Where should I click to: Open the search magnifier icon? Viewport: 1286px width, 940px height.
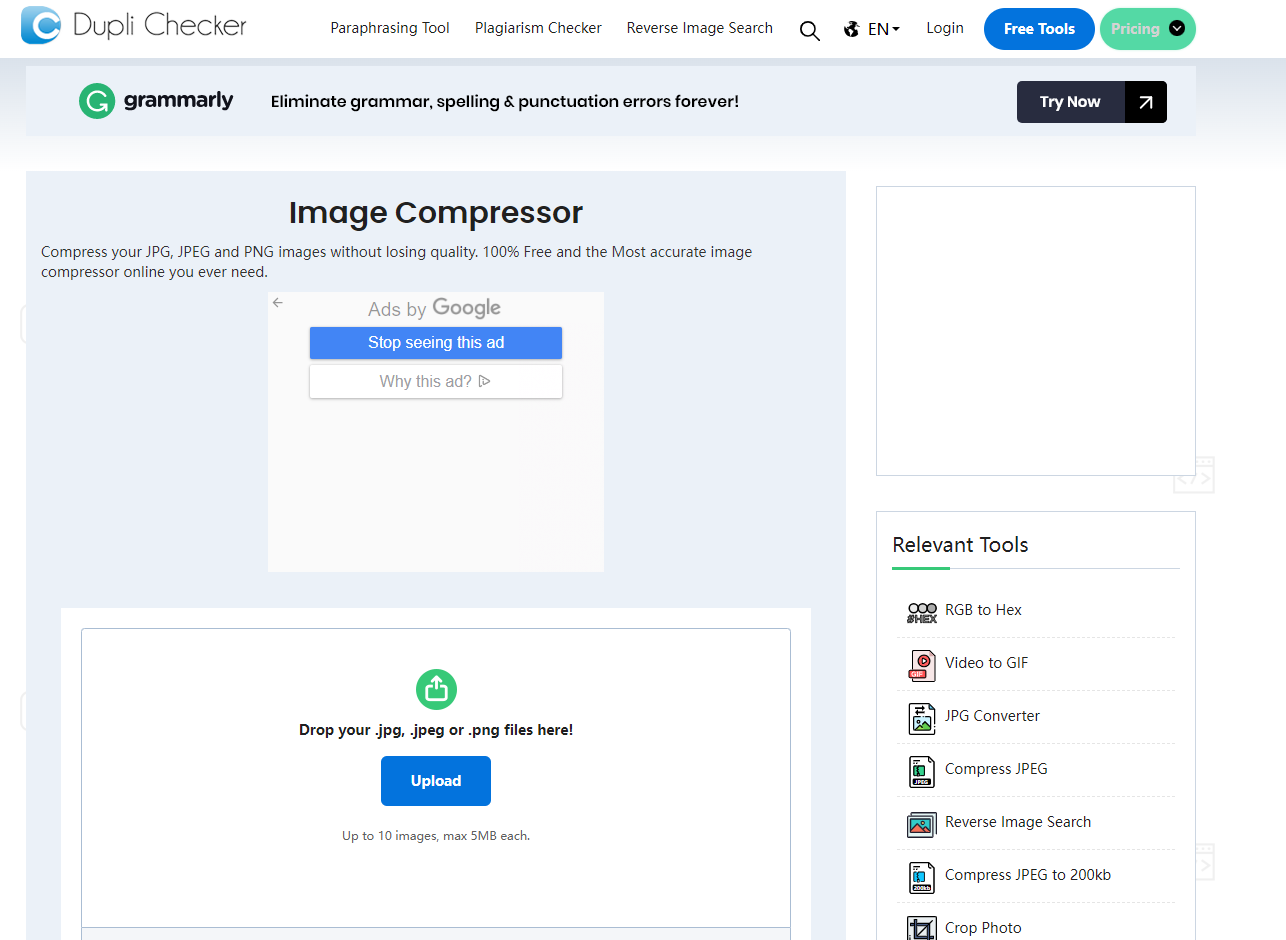tap(810, 30)
